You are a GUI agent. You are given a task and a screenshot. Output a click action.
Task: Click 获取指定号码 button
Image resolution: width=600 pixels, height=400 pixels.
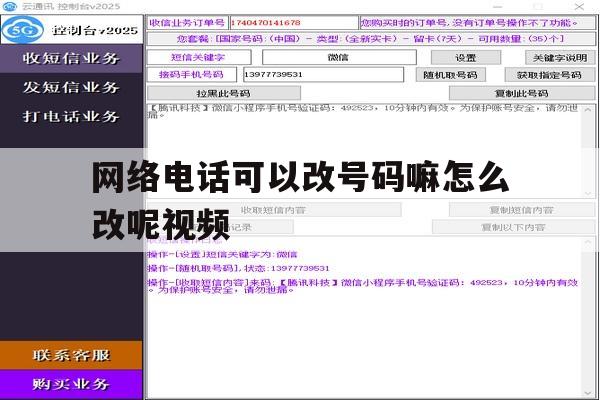549,75
